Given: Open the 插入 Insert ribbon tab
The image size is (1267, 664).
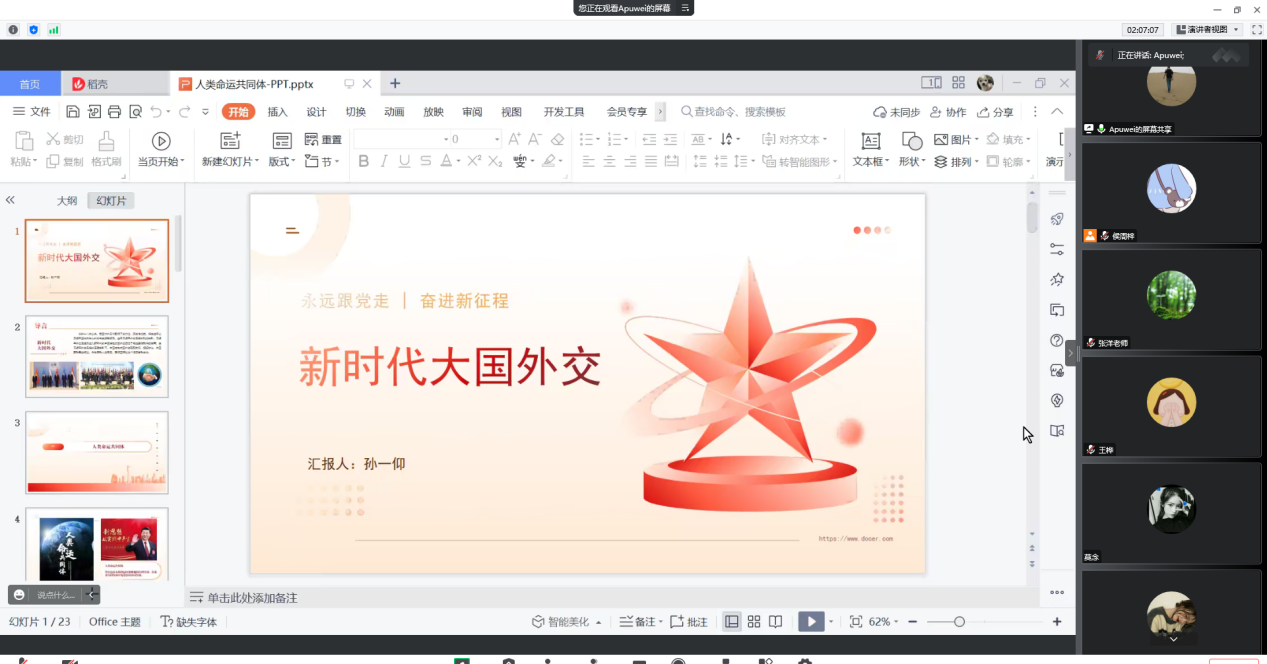Looking at the screenshot, I should (277, 112).
